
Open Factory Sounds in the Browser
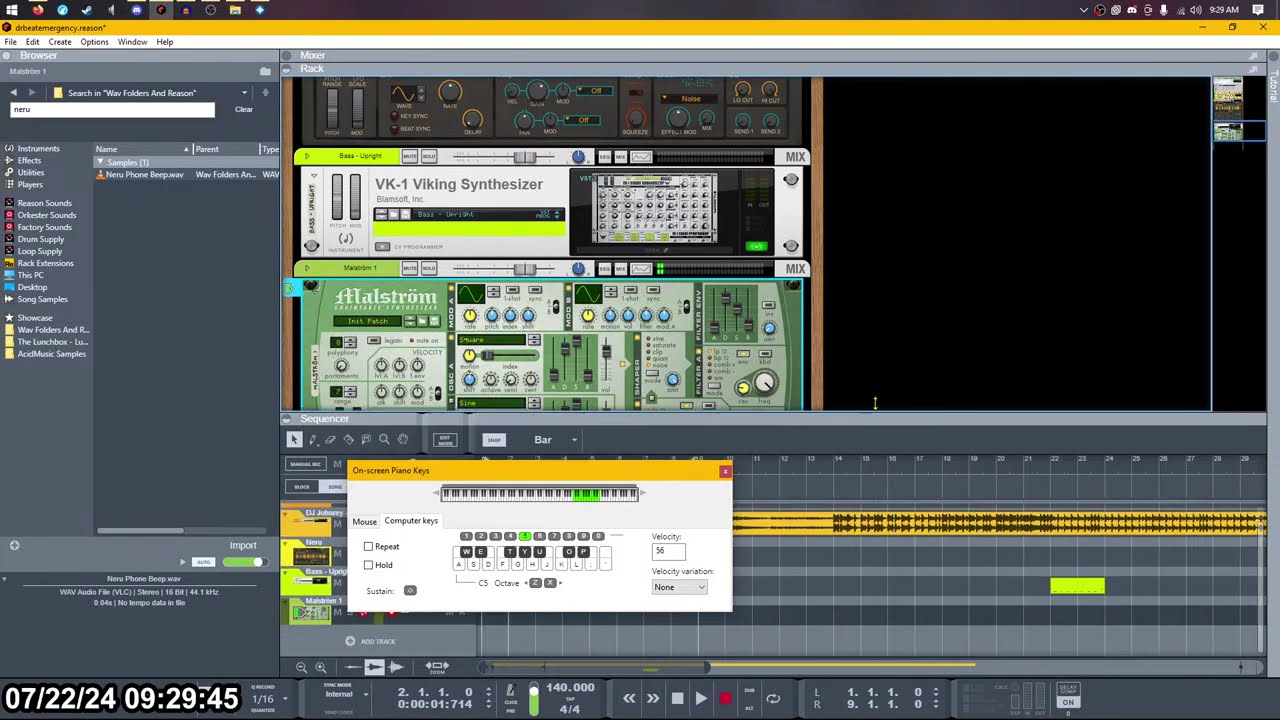44,227
